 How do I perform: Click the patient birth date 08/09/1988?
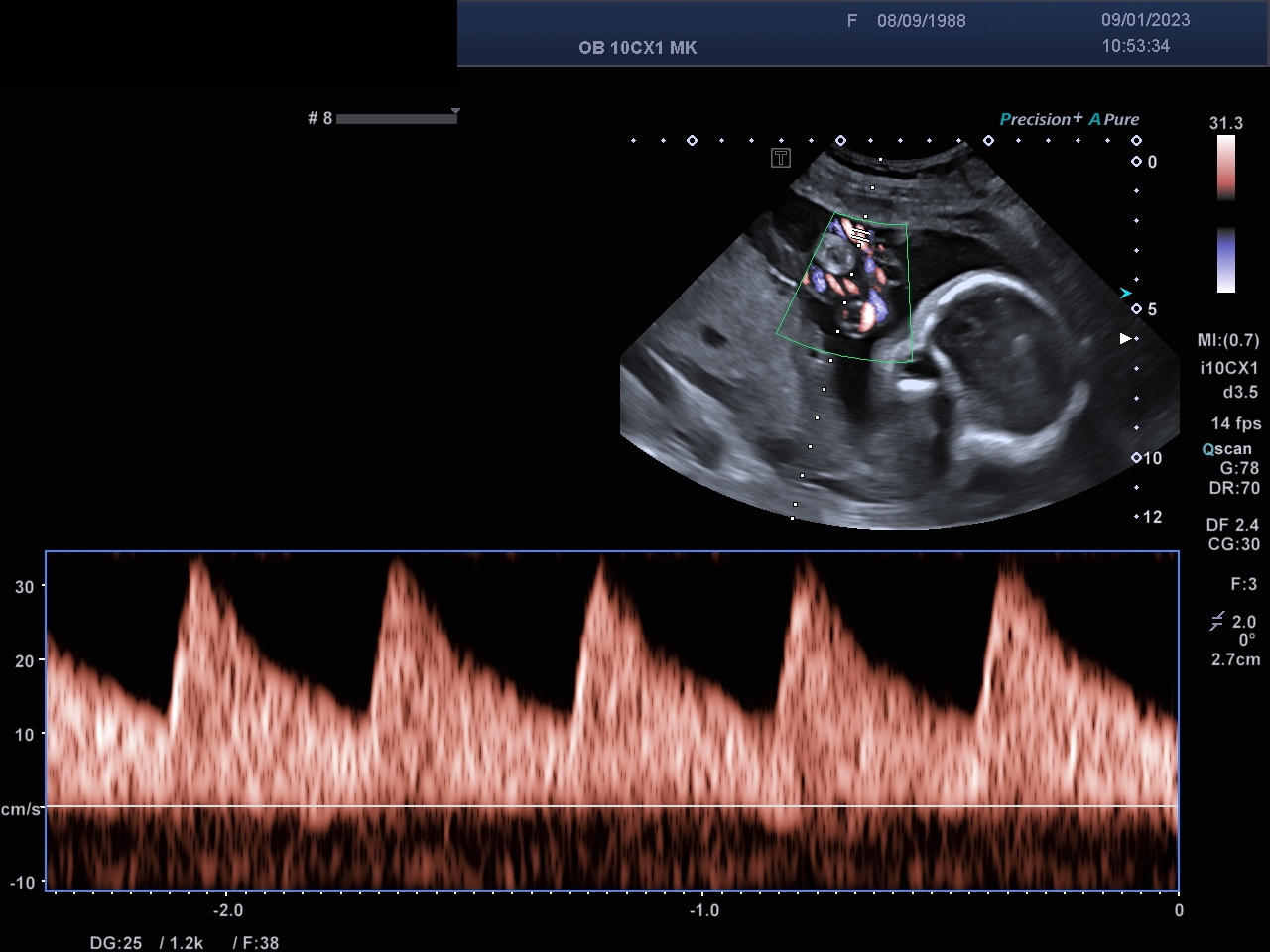[921, 21]
